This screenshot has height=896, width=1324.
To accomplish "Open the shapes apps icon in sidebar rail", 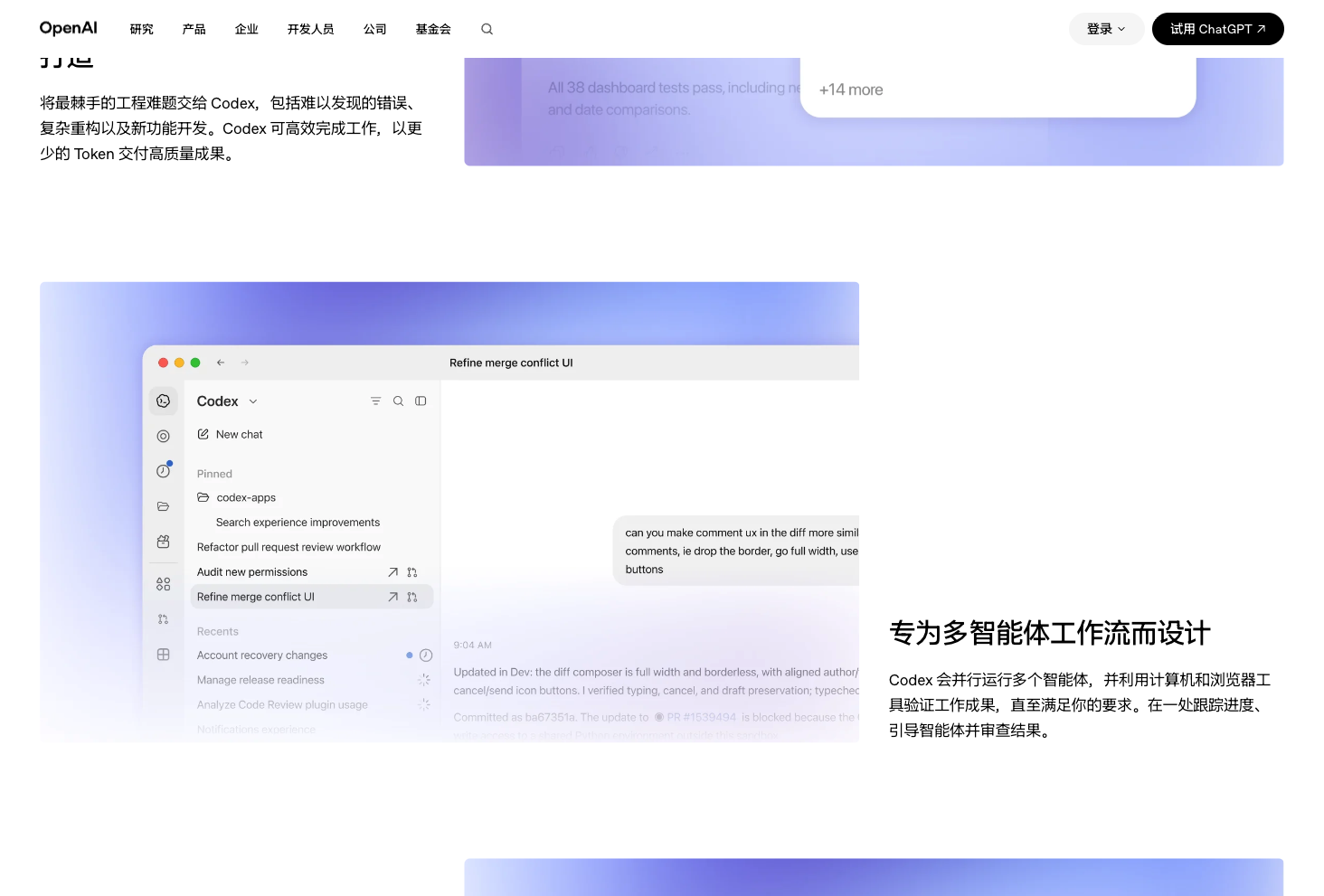I will point(163,584).
